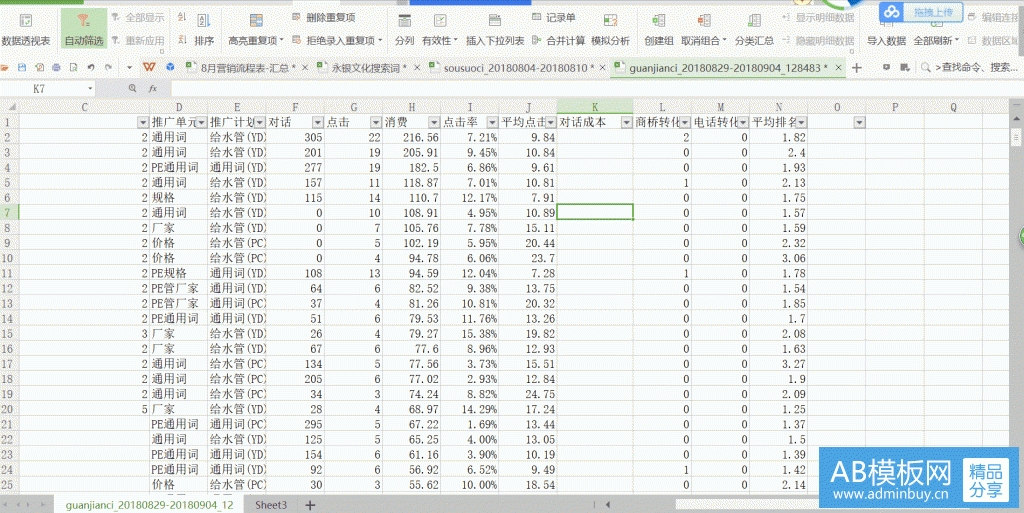
Task: Switch to sousuoci_20180804-20180810 document tab
Action: 513,67
